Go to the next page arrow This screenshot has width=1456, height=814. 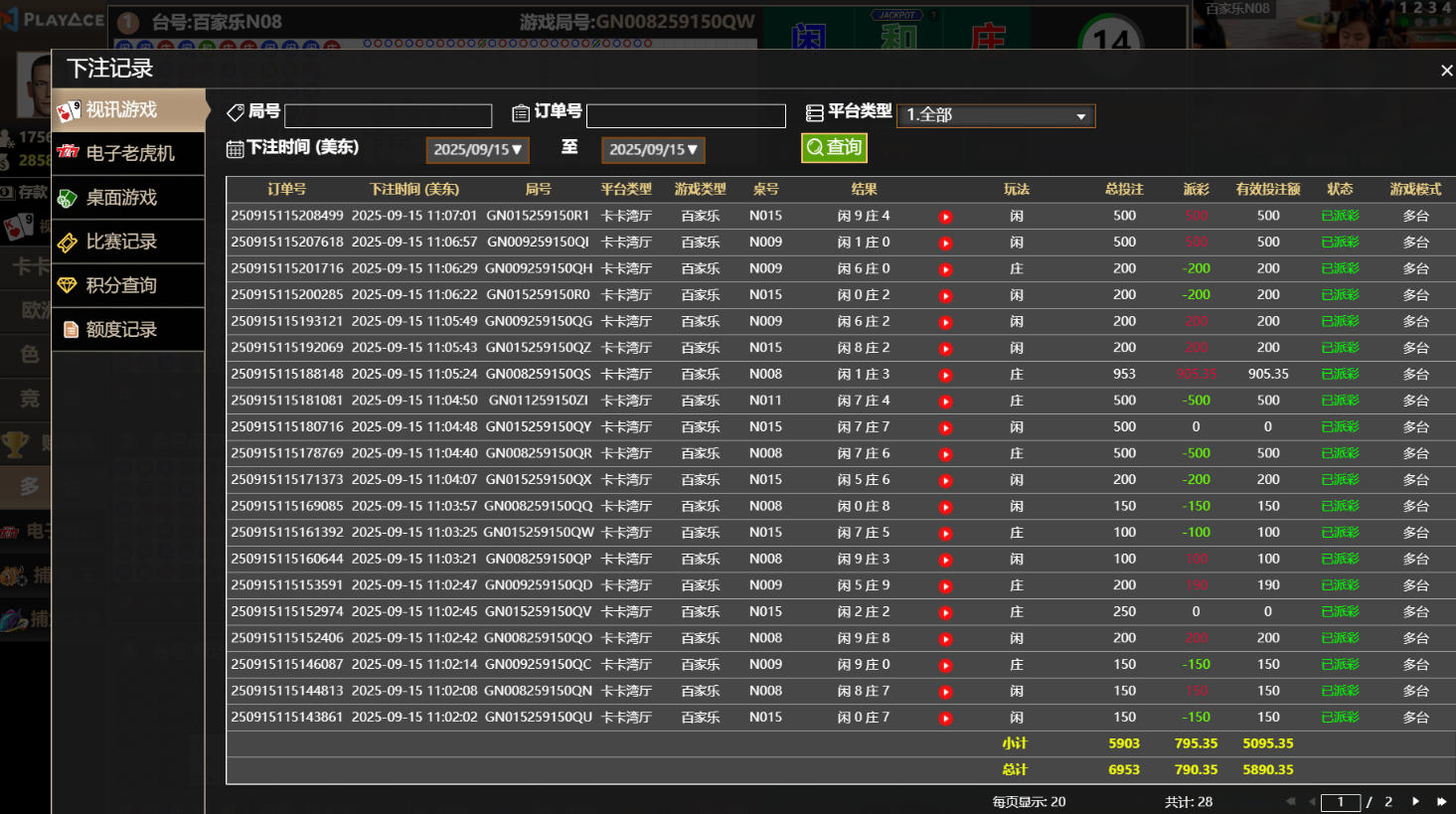click(1415, 801)
